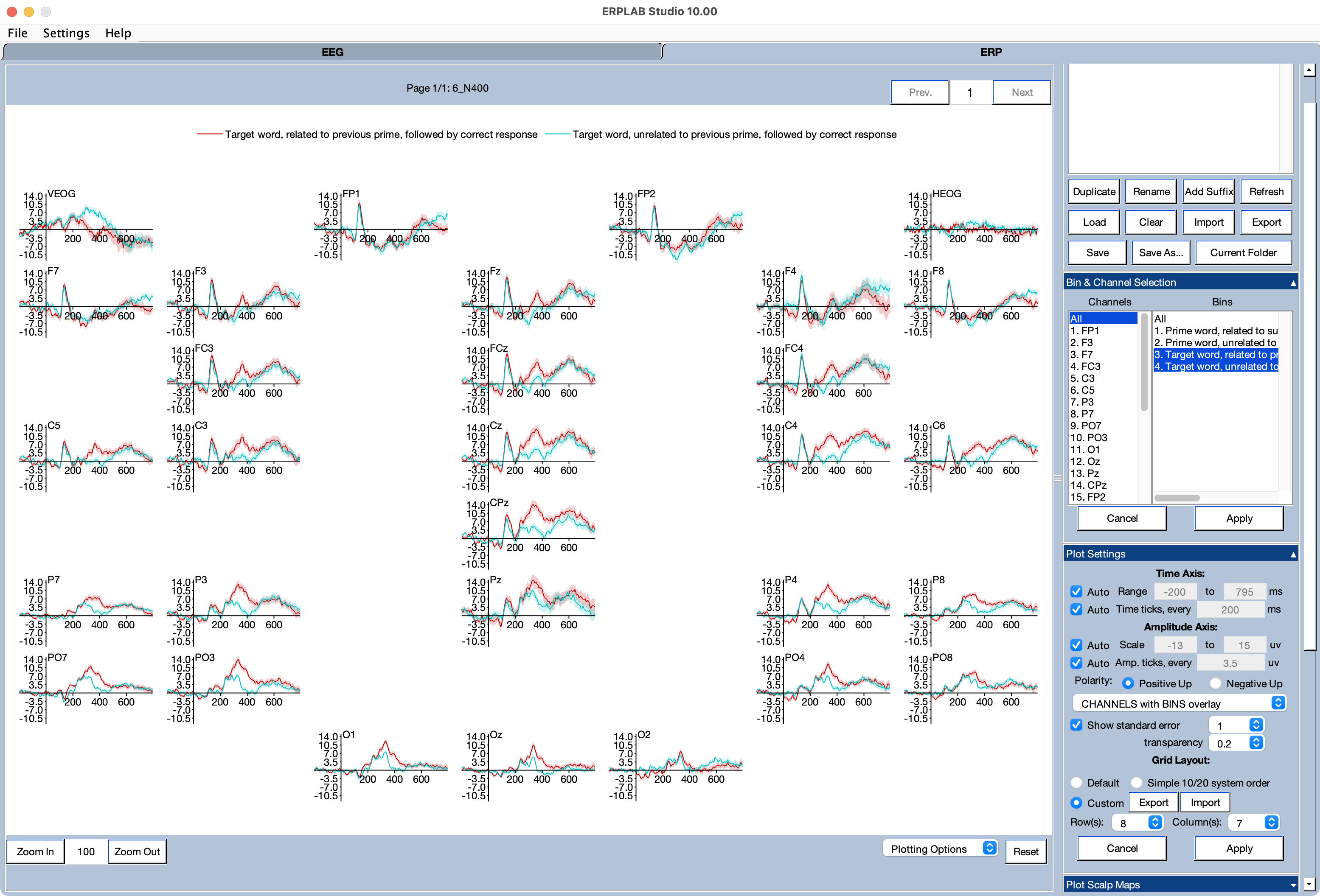This screenshot has height=896, width=1320.
Task: Click the time range end field 795
Action: point(1244,592)
